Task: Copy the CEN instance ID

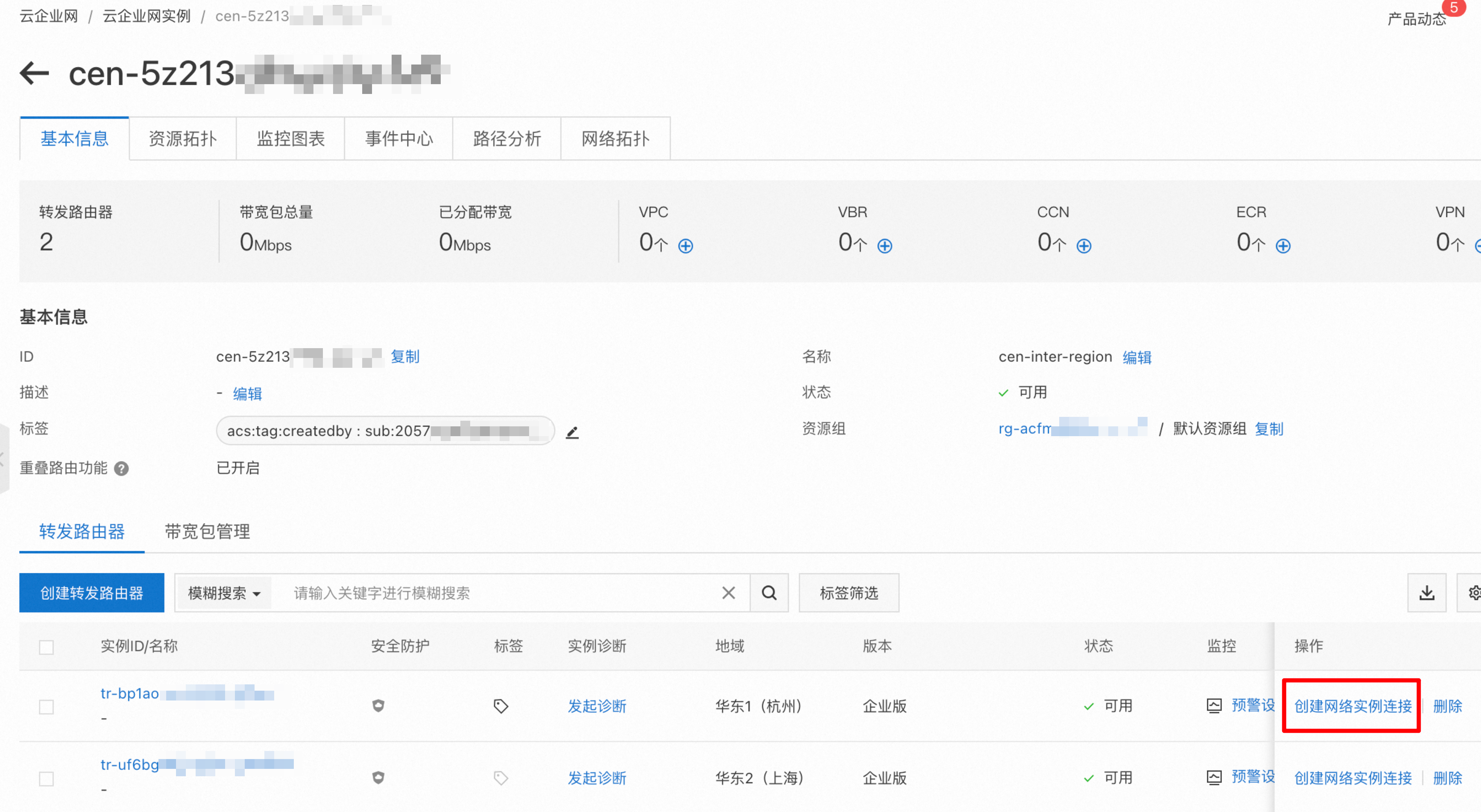Action: (405, 357)
